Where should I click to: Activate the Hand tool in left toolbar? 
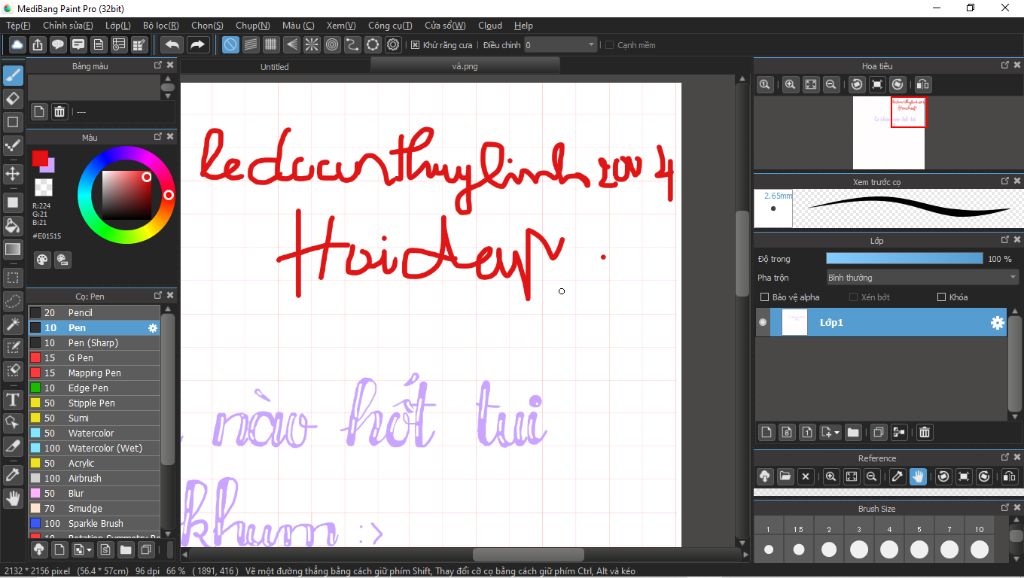coord(12,499)
